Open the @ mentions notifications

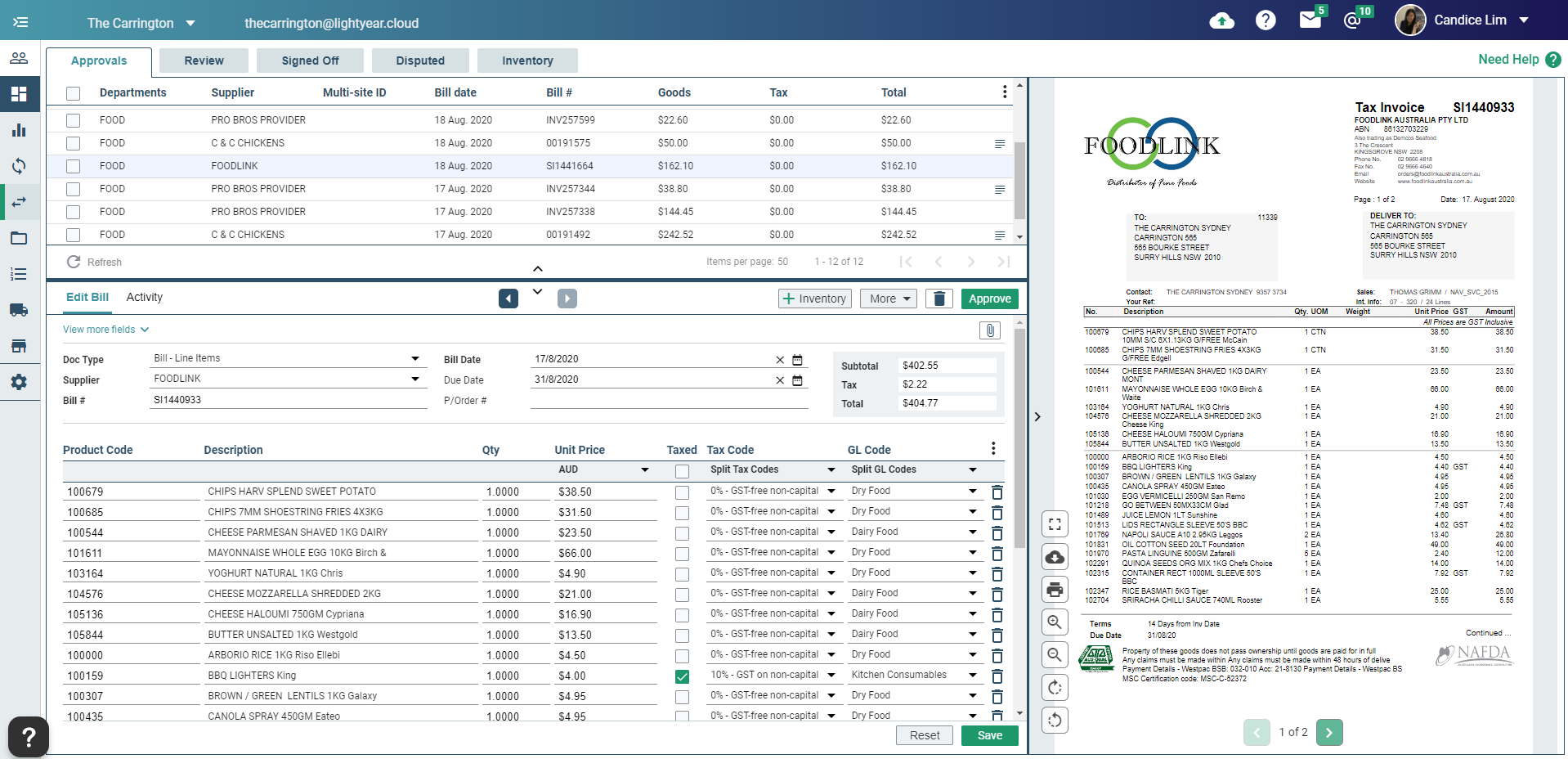[x=1352, y=20]
